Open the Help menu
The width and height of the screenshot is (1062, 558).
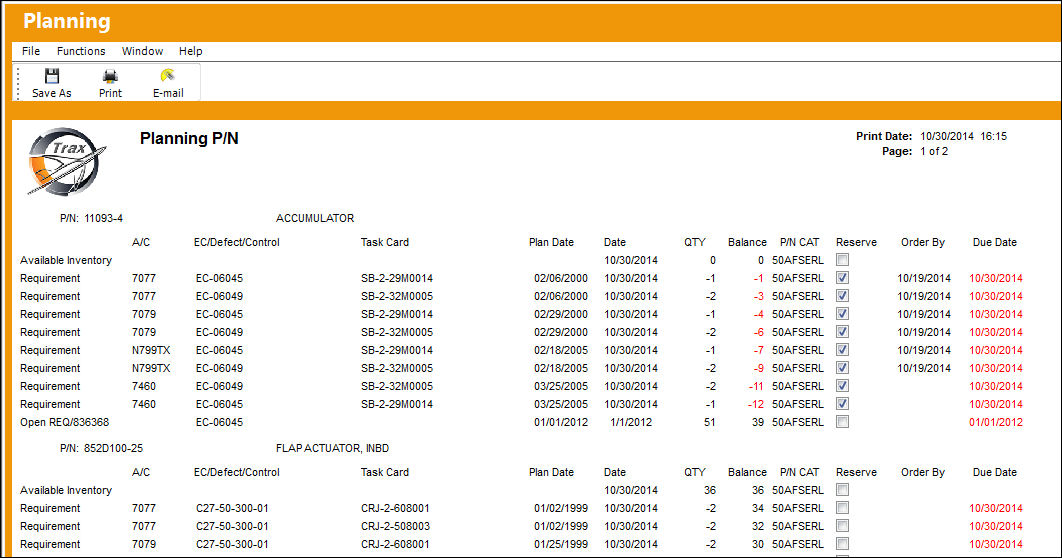190,51
